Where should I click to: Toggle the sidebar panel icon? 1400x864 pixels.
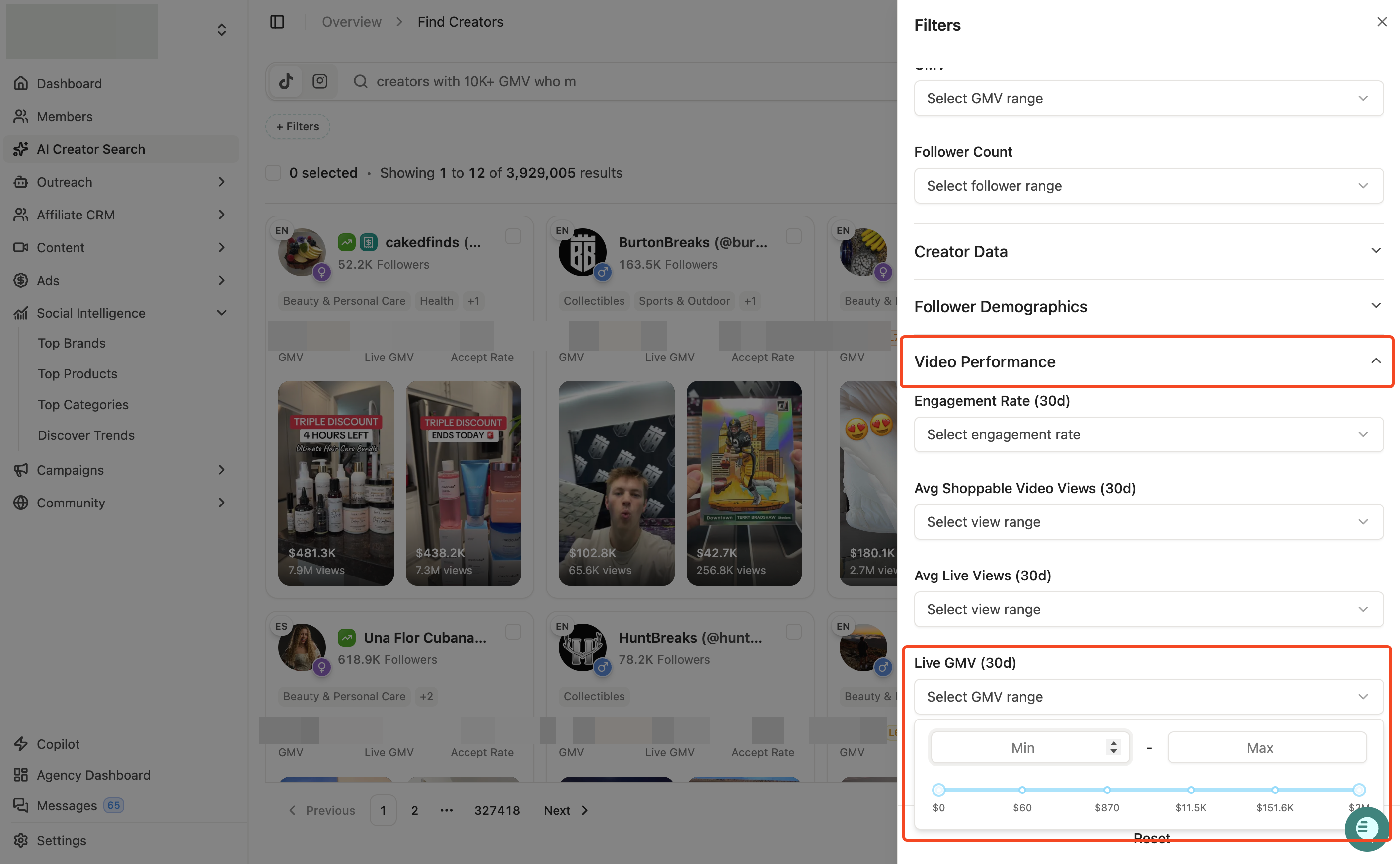pyautogui.click(x=277, y=22)
